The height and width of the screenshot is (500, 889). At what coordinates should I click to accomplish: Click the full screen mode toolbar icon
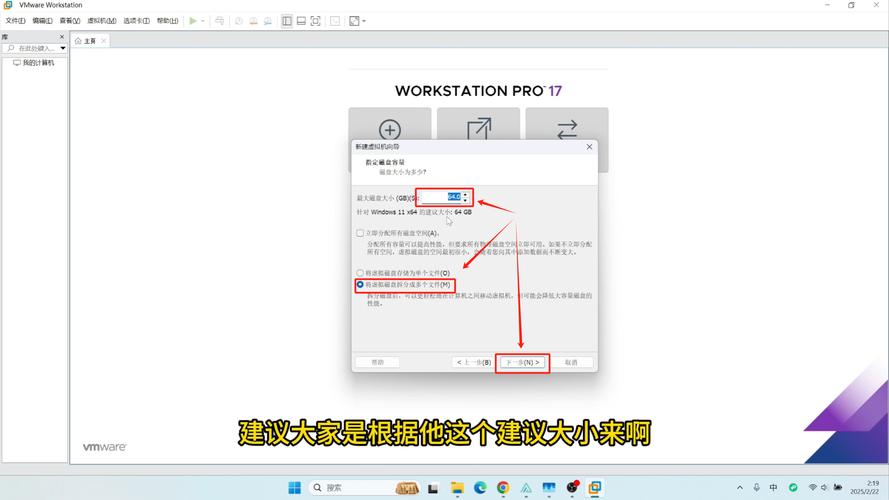point(316,21)
